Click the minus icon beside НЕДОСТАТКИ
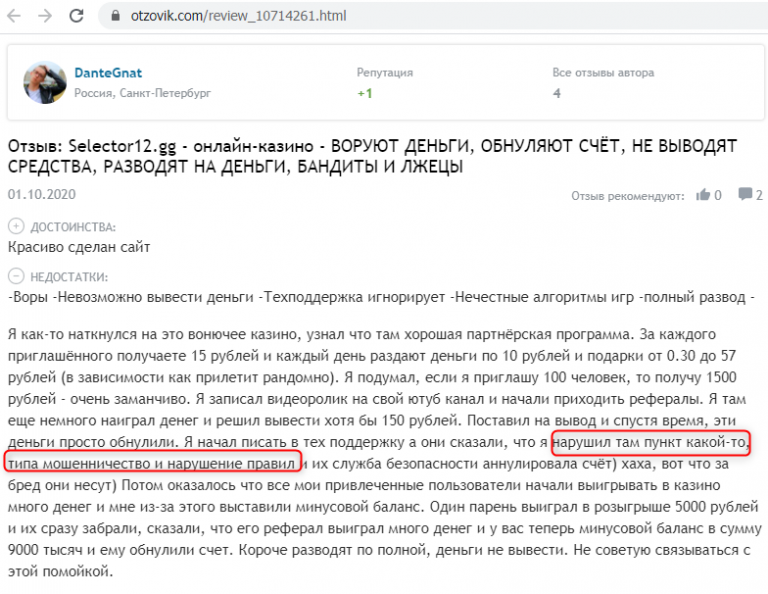The height and width of the screenshot is (594, 768). coord(15,277)
